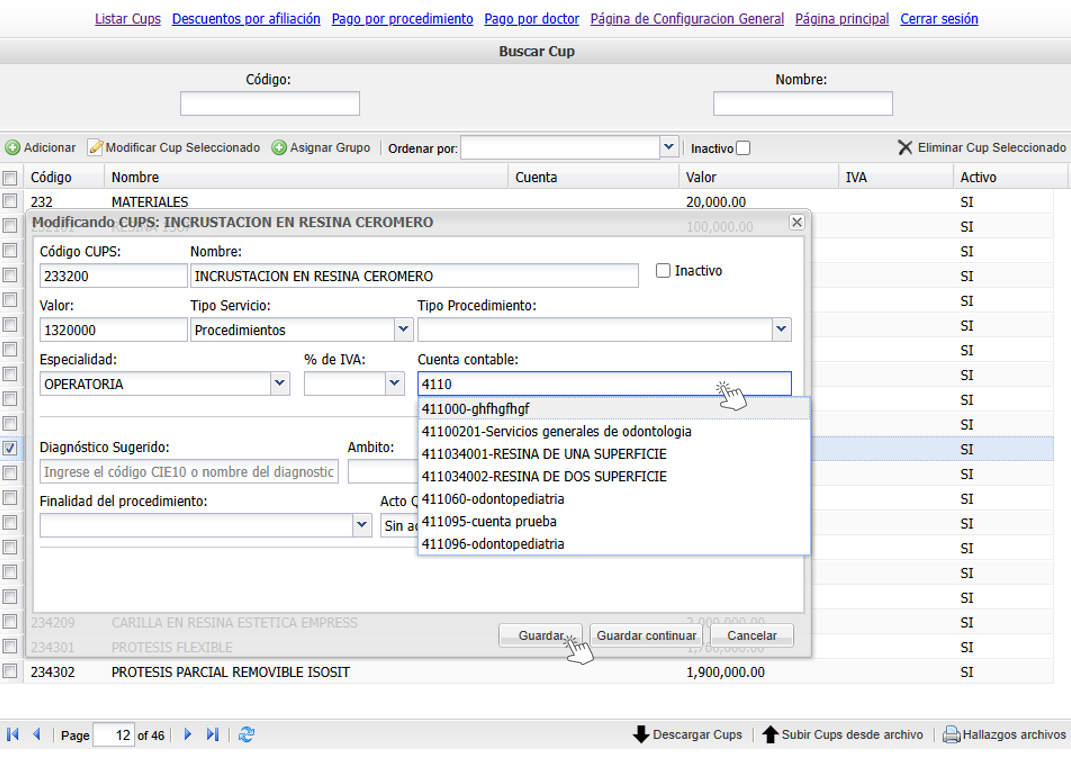This screenshot has height=759, width=1071.
Task: Open the Ordenar por dropdown
Action: [x=668, y=147]
